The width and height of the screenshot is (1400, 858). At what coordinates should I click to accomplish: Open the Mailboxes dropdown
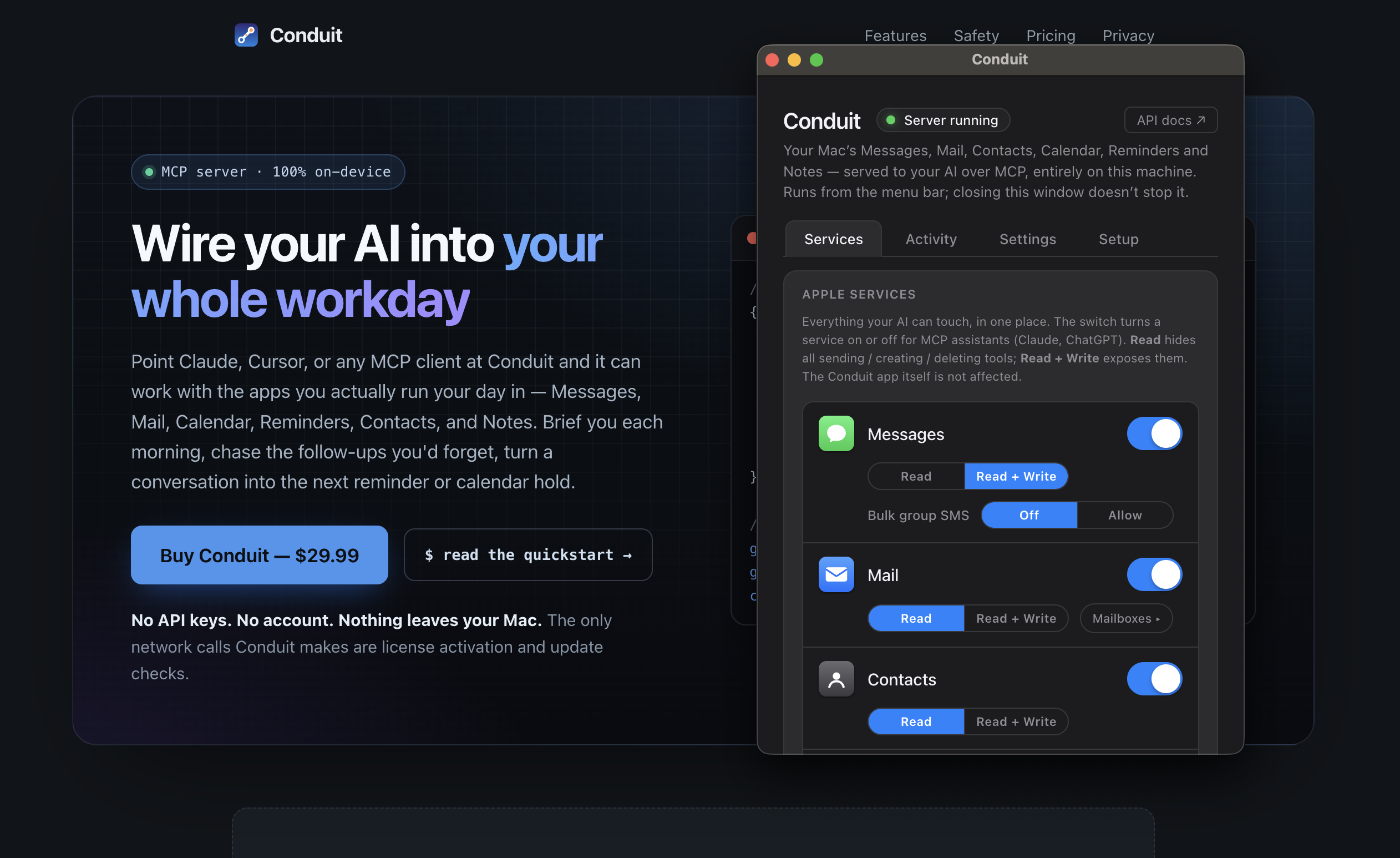click(1126, 619)
